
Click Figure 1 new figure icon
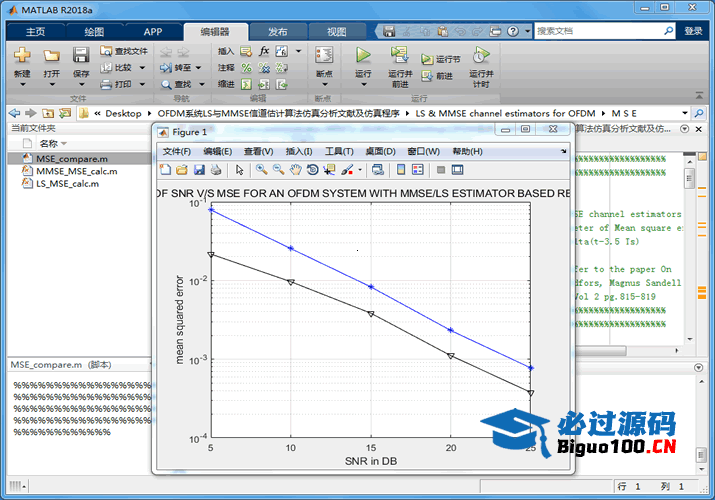point(166,170)
